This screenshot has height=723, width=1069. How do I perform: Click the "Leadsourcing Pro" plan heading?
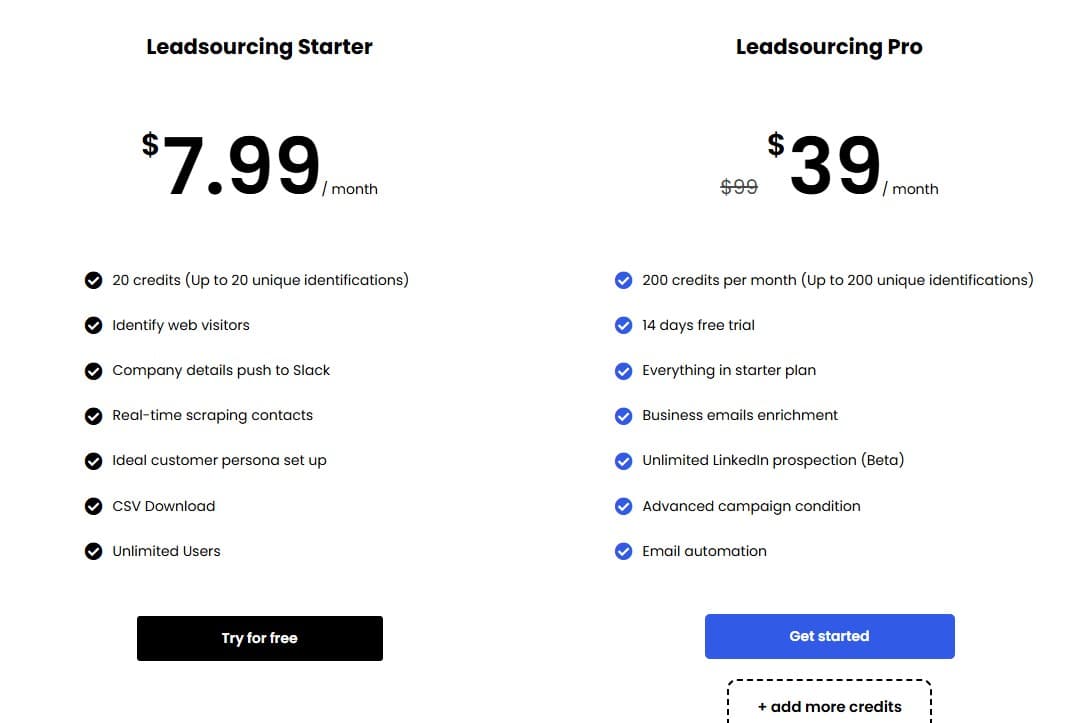click(829, 46)
